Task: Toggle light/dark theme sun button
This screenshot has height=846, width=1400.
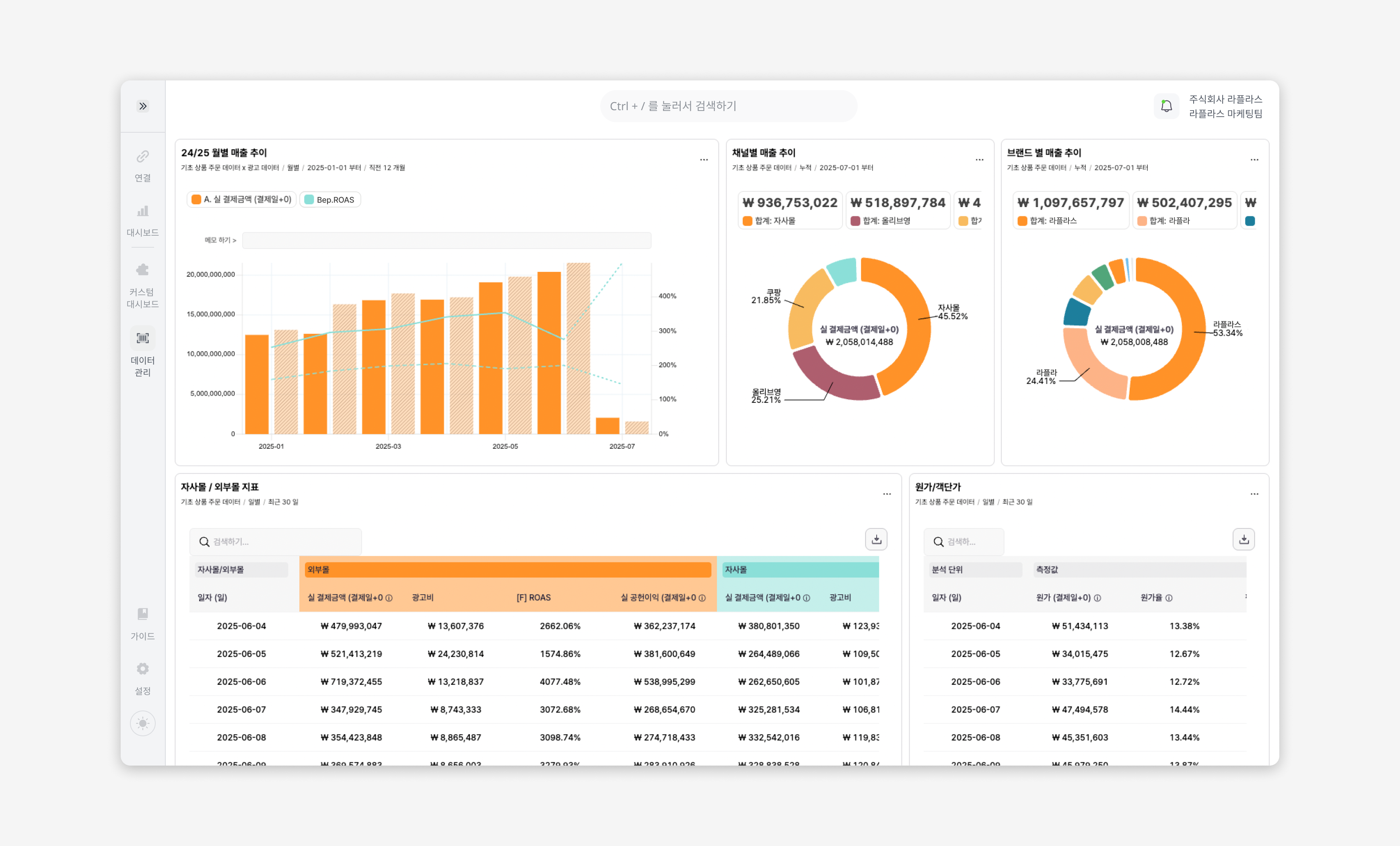Action: 142,723
